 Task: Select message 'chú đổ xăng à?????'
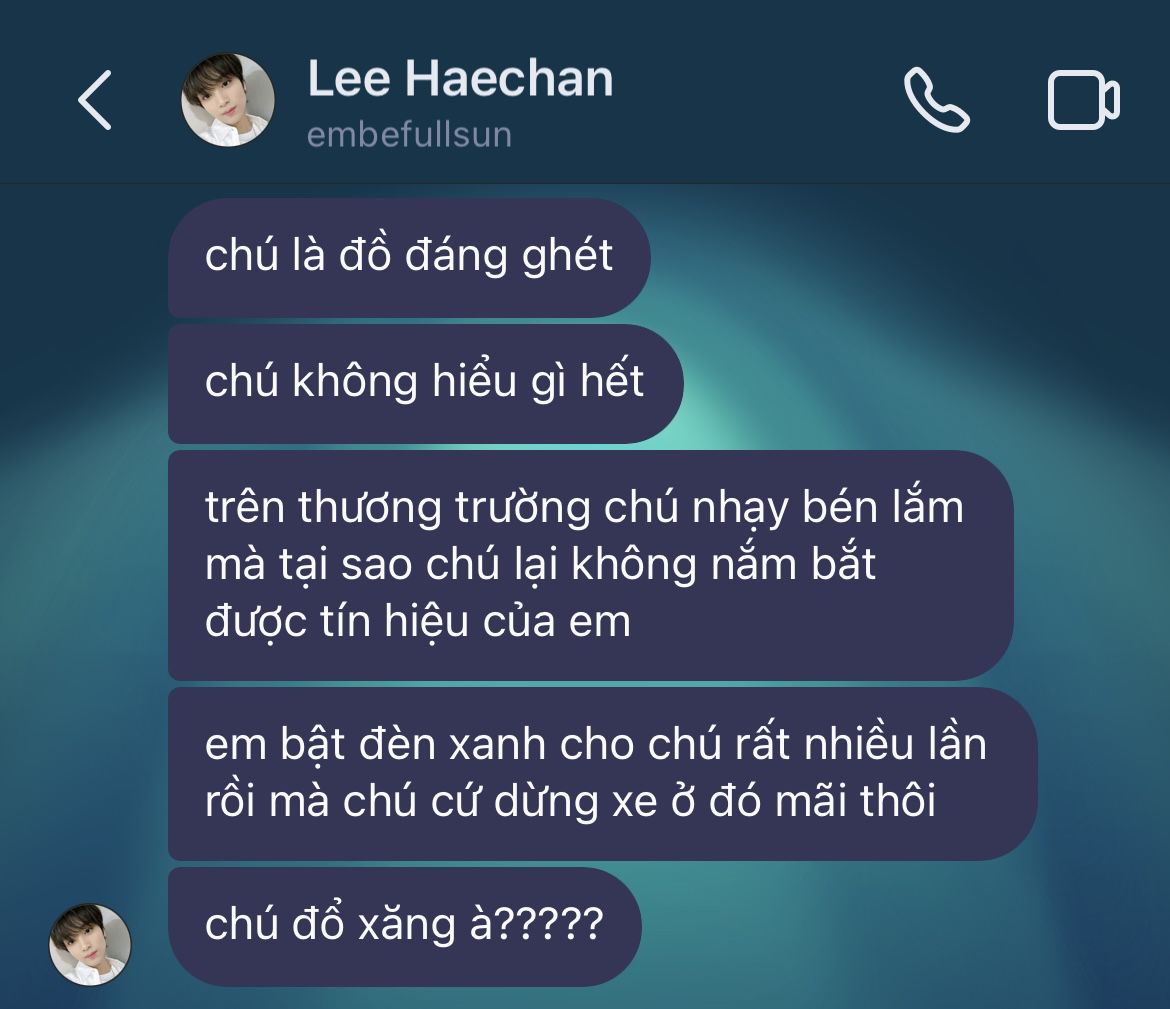pyautogui.click(x=404, y=926)
